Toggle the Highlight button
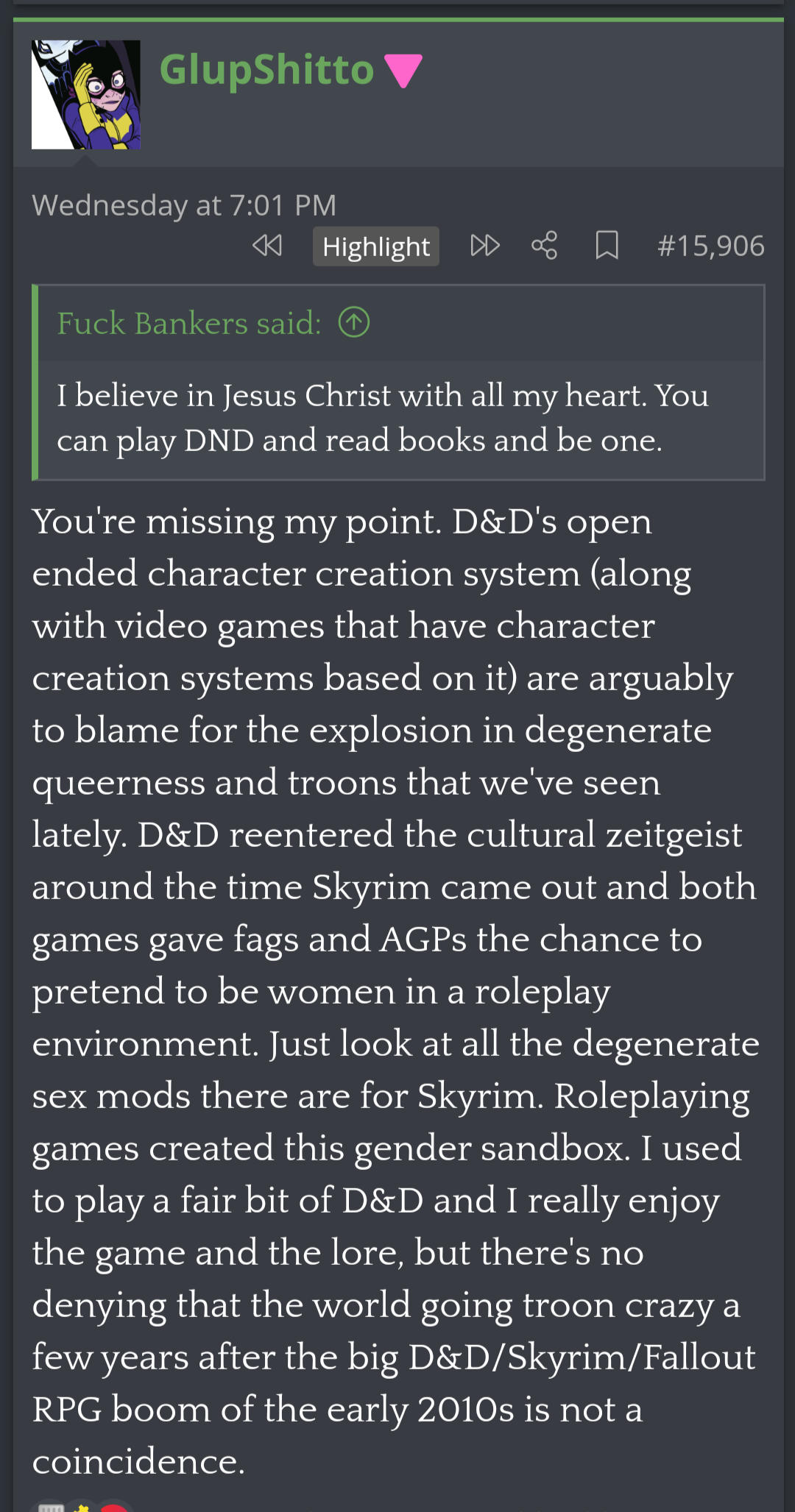Image resolution: width=795 pixels, height=1512 pixels. click(x=376, y=246)
